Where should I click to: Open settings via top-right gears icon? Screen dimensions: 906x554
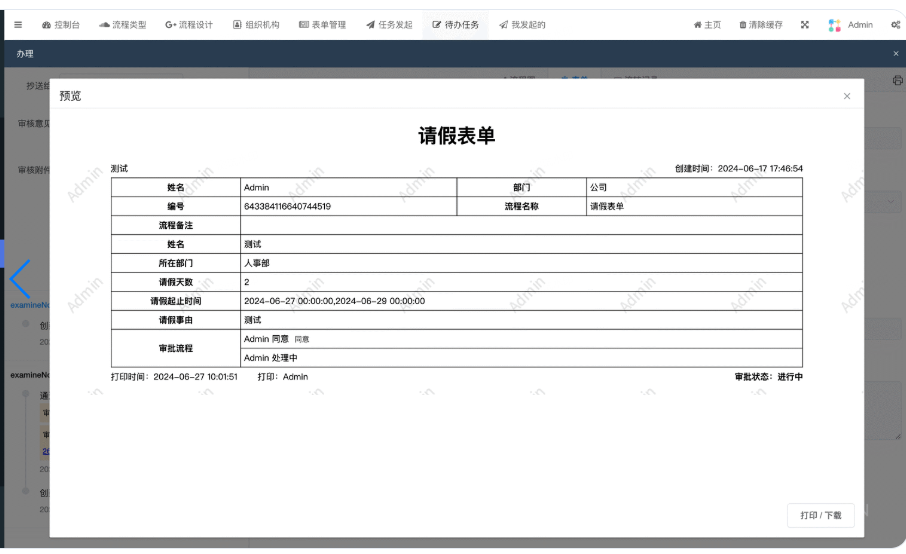coord(896,25)
